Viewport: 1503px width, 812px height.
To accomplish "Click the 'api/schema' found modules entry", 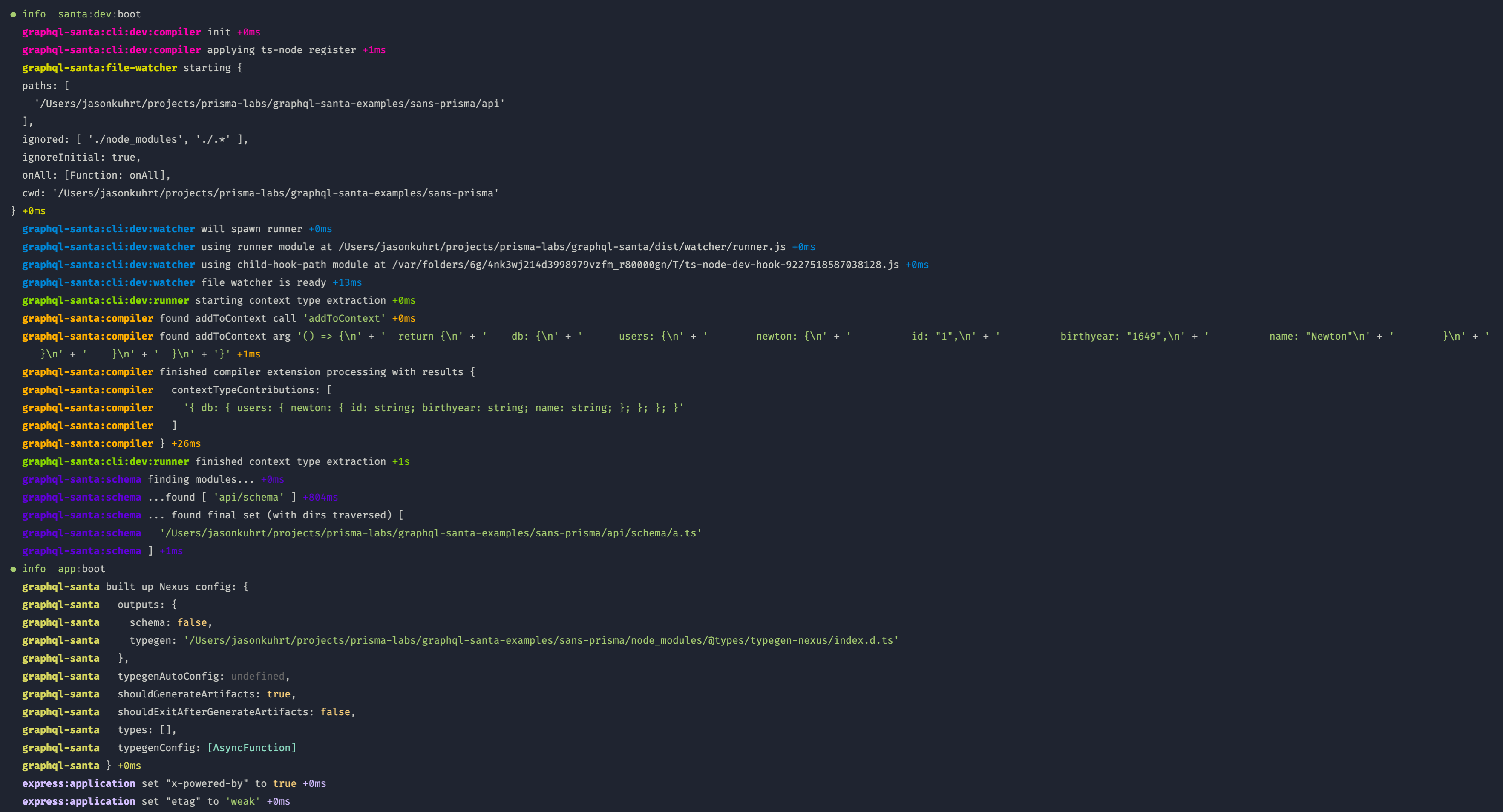I will pyautogui.click(x=248, y=498).
